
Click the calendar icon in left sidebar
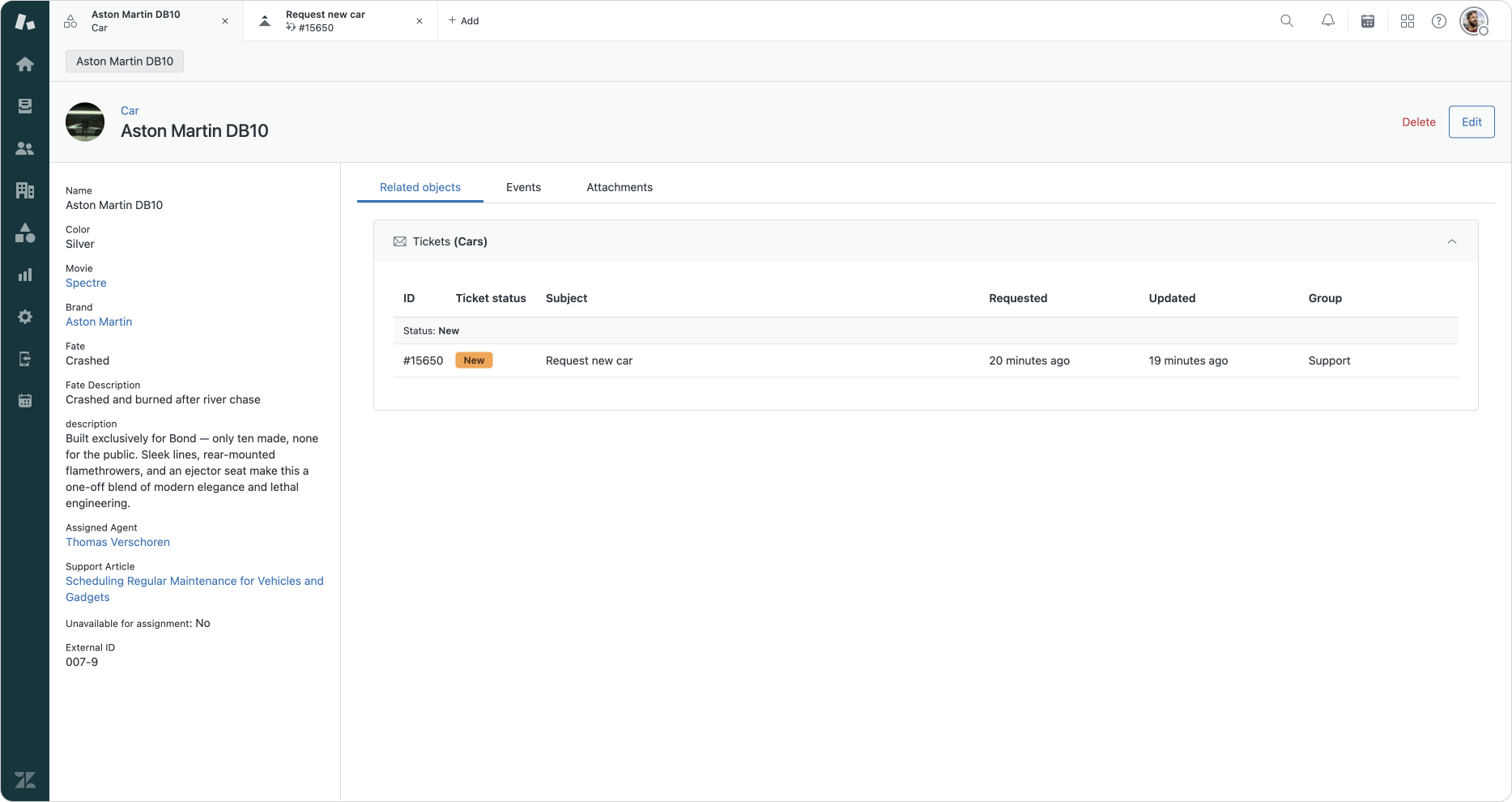click(x=25, y=401)
